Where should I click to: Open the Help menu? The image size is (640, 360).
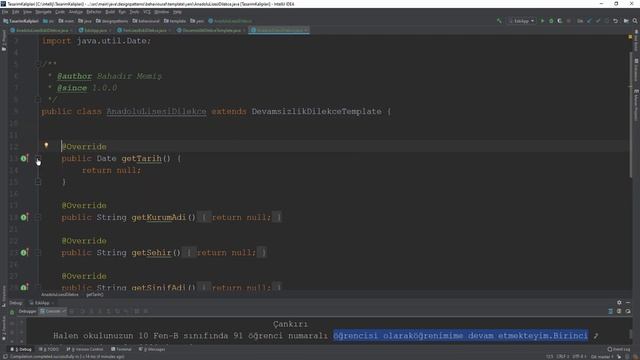point(177,12)
